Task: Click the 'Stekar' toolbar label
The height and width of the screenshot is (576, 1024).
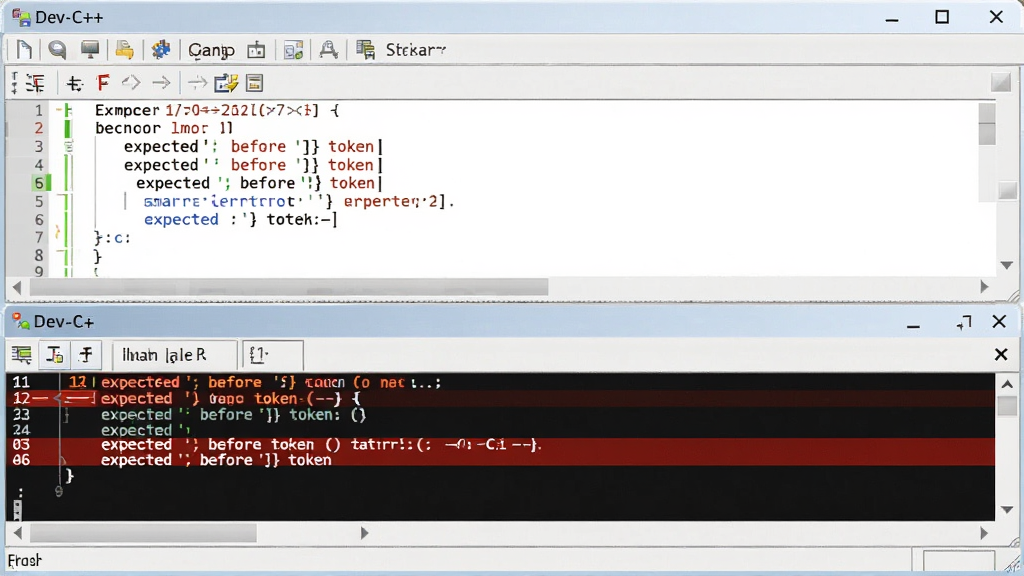Action: tap(415, 50)
